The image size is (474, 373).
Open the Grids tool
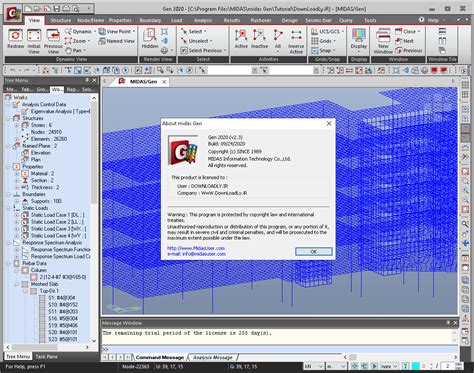point(323,41)
